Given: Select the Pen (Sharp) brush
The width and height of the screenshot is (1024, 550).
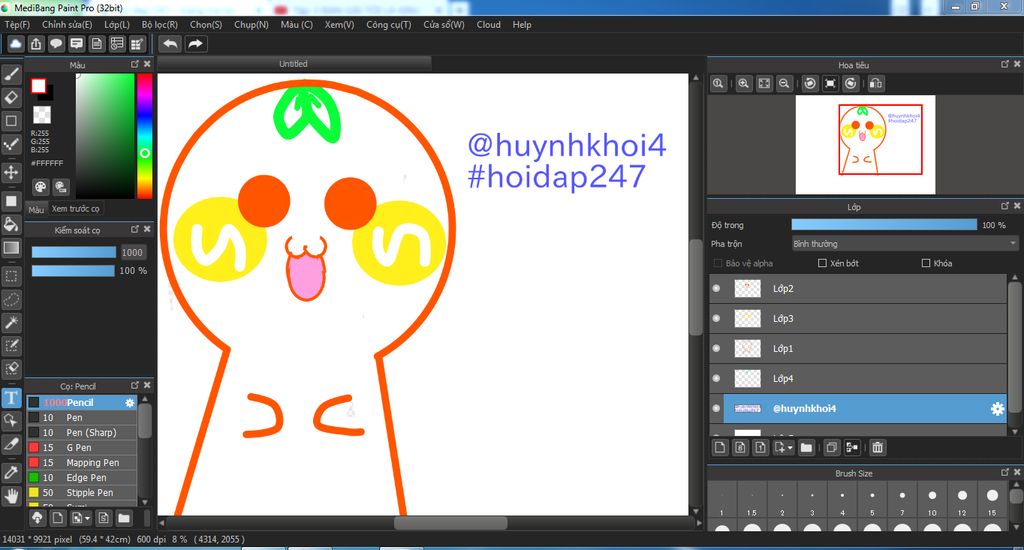Looking at the screenshot, I should click(x=82, y=433).
